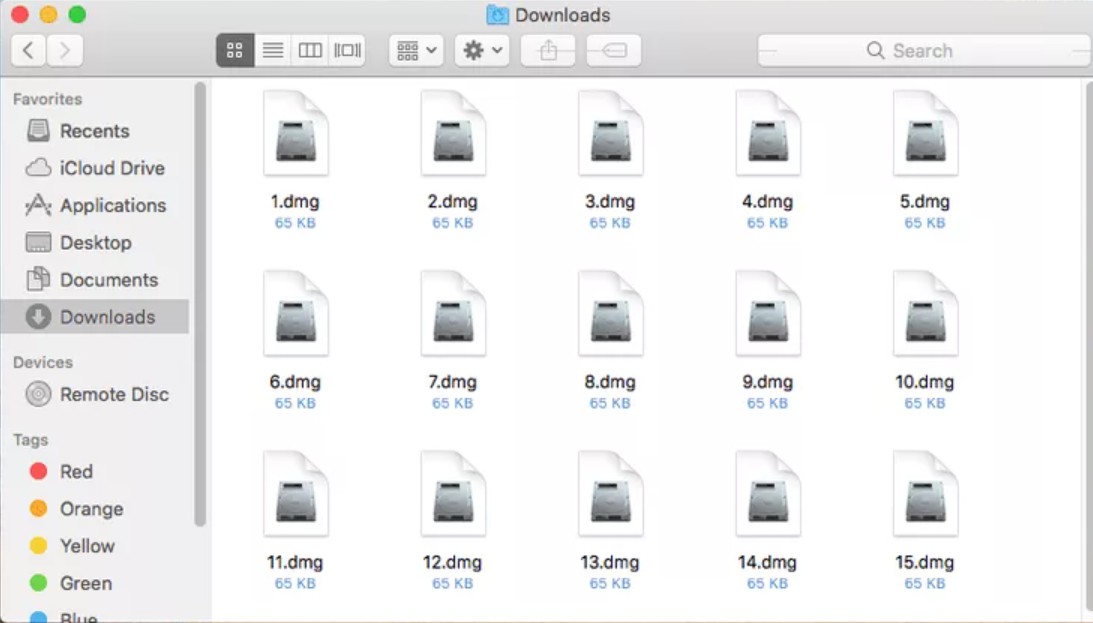Select the Green tag
1093x623 pixels.
[87, 583]
